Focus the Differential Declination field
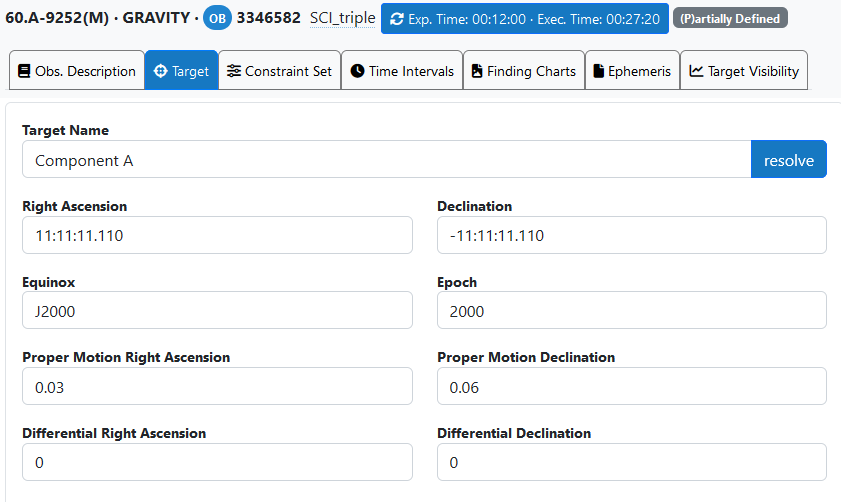This screenshot has height=502, width=841. (632, 462)
